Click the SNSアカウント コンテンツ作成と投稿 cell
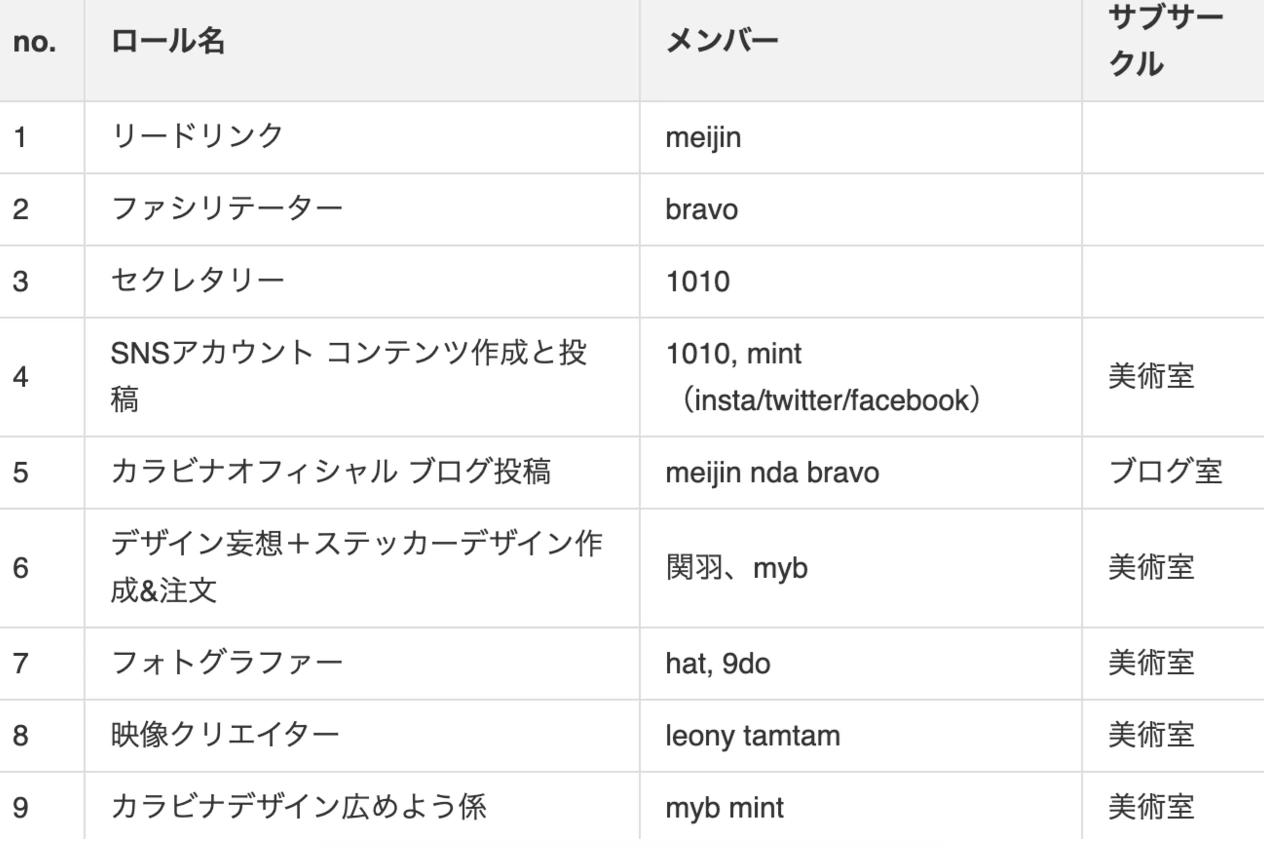Screen dimensions: 1264x850 point(348,377)
